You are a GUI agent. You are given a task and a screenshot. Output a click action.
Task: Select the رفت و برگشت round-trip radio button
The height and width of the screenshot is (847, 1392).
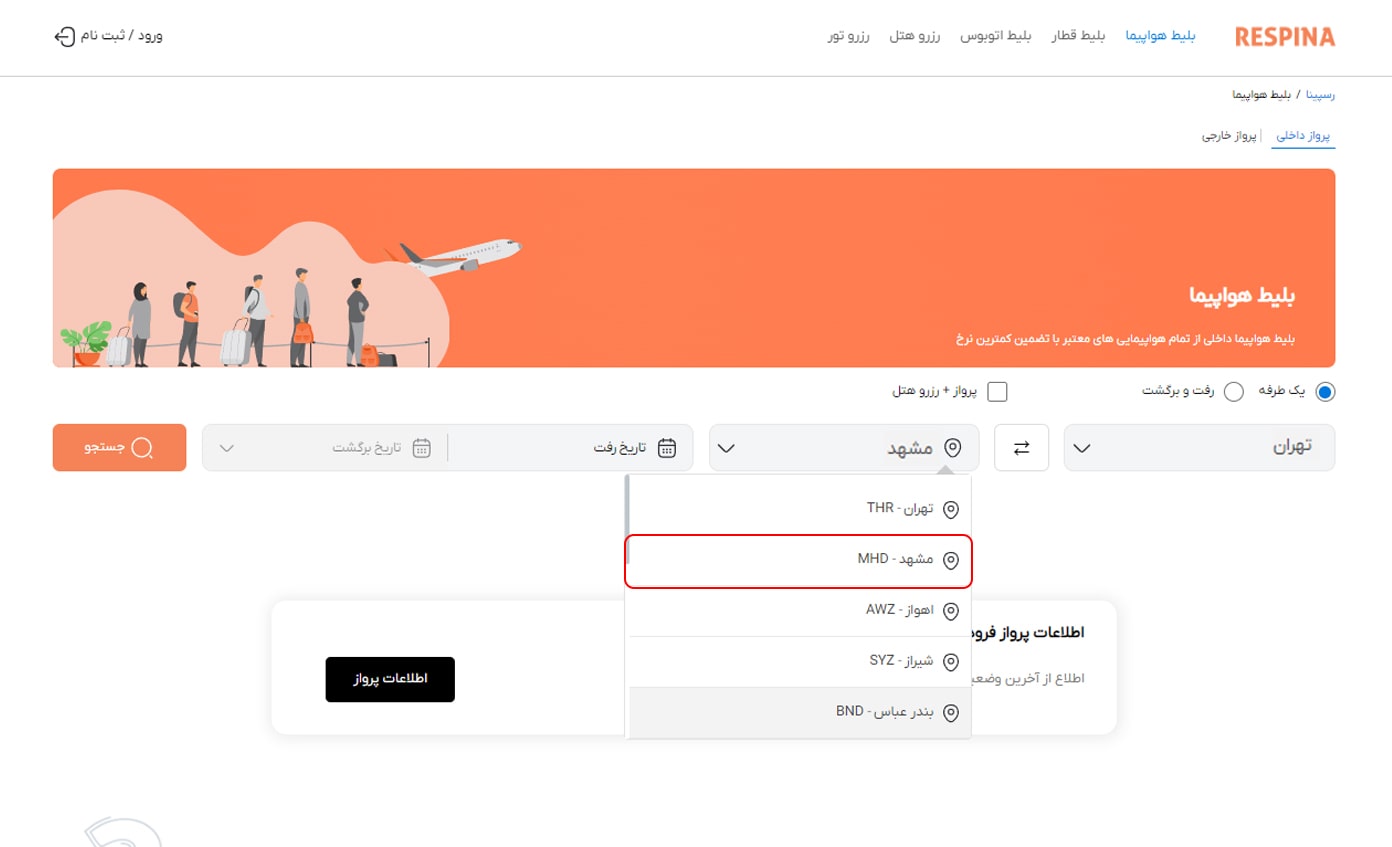point(1234,392)
